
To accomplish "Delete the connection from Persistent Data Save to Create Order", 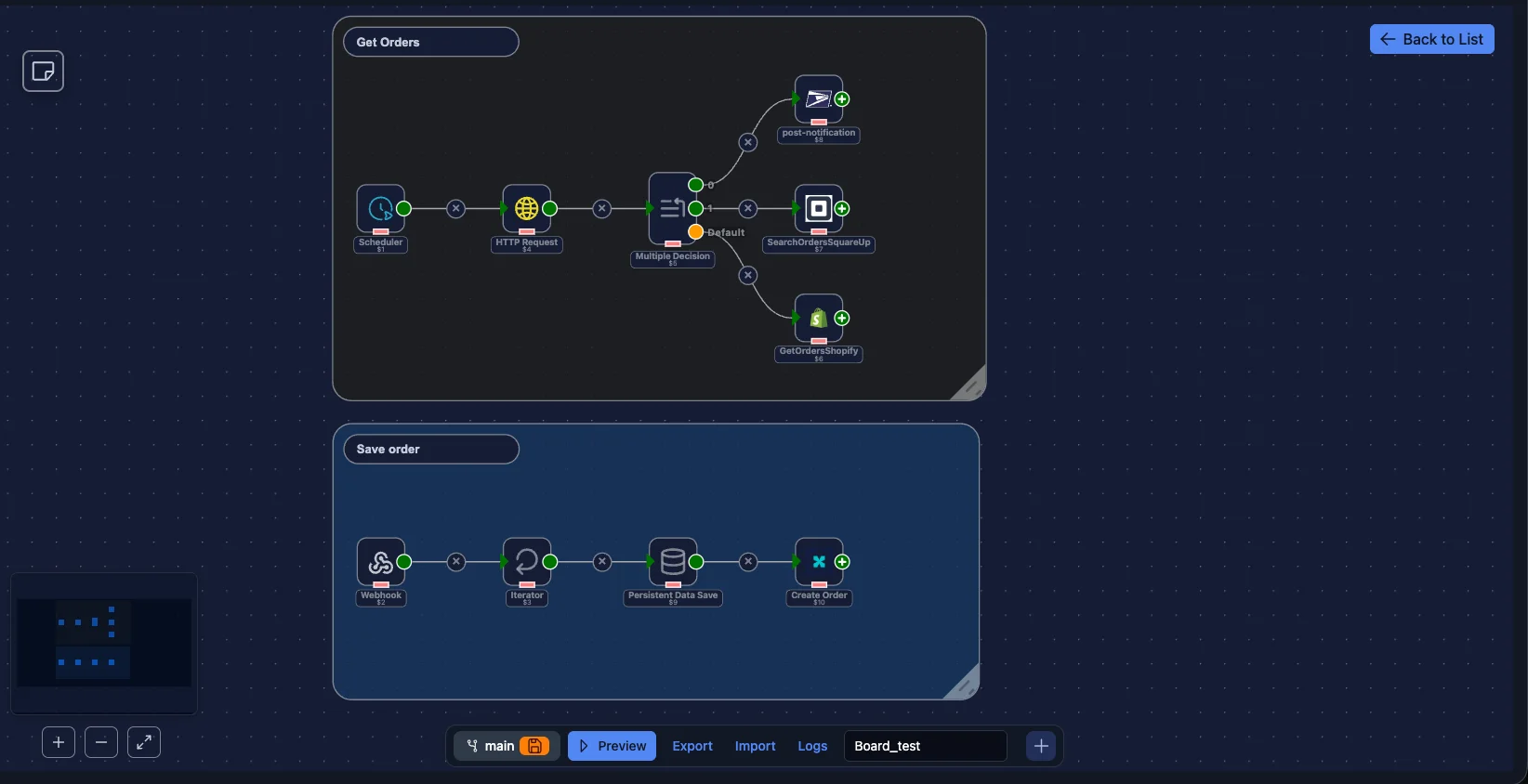I will 748,561.
